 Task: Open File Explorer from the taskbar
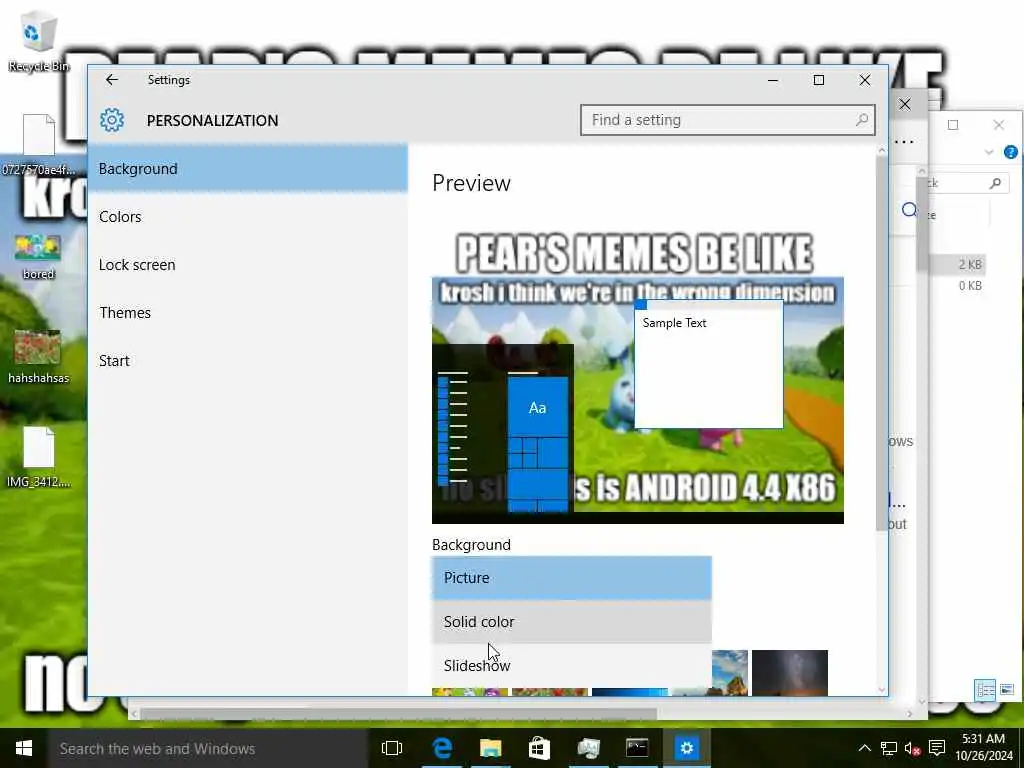point(490,748)
